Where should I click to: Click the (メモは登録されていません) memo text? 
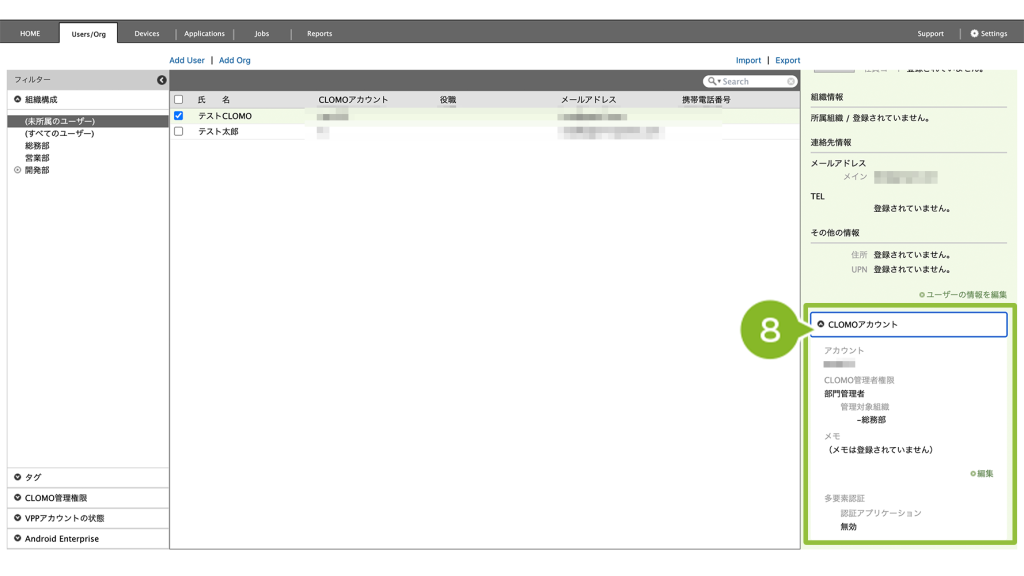[x=880, y=450]
